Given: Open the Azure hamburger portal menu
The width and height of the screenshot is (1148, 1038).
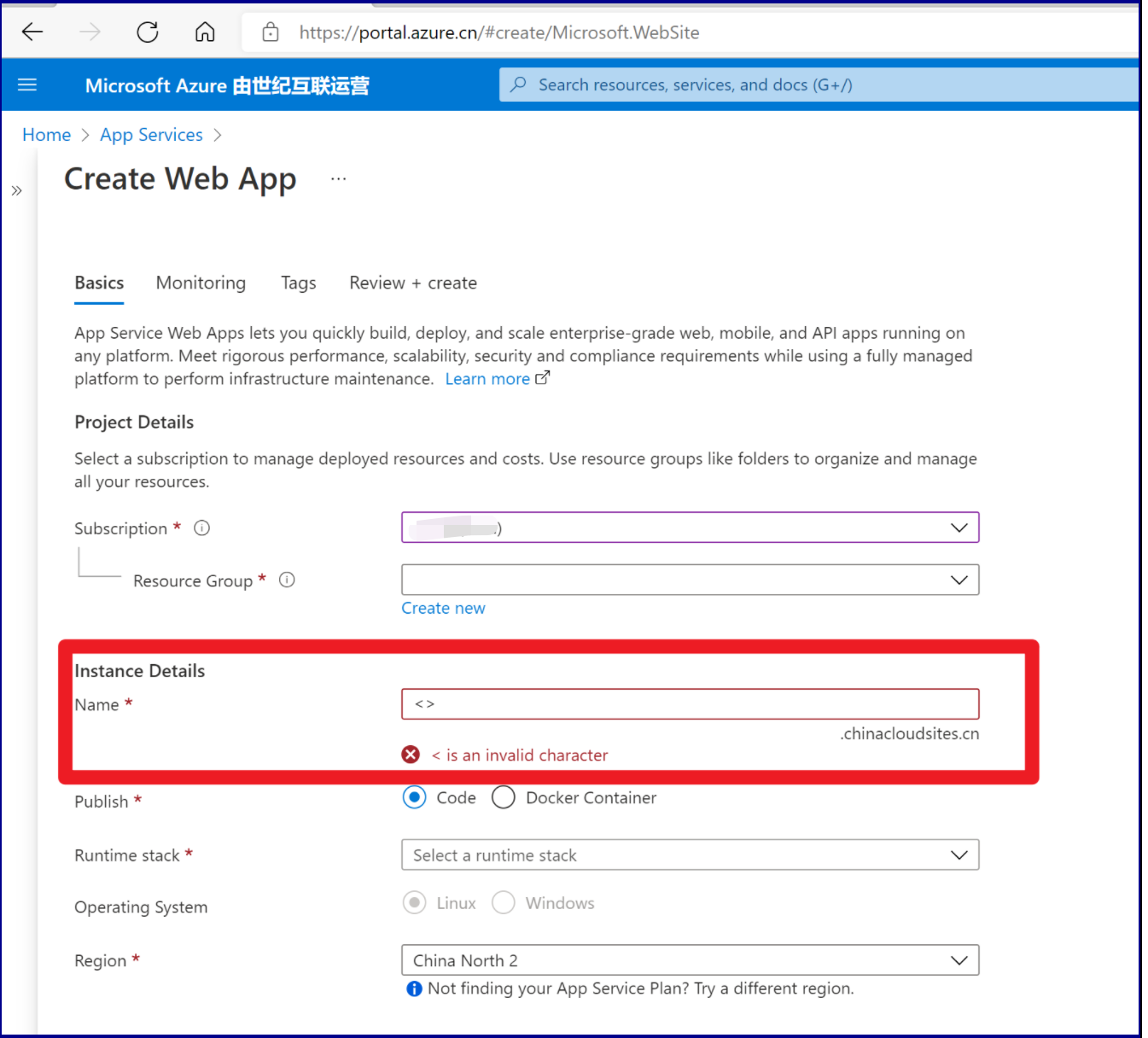Looking at the screenshot, I should click(27, 85).
